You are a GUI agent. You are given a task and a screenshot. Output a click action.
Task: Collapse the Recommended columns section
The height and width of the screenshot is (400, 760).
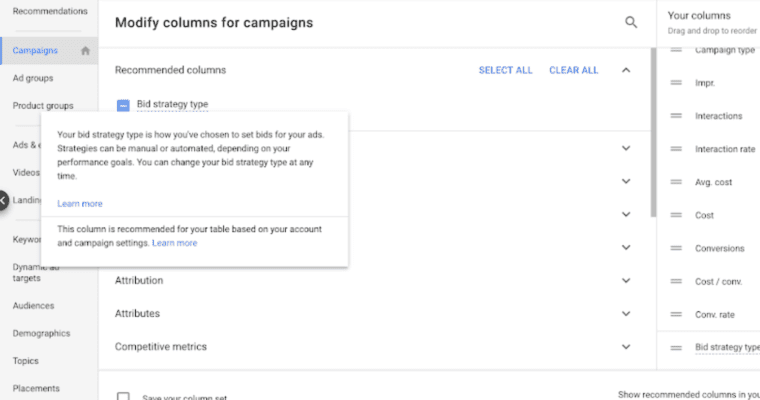coord(626,70)
